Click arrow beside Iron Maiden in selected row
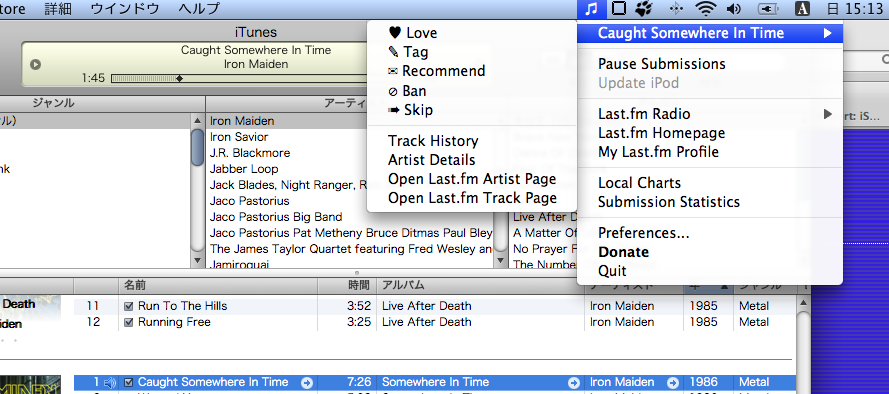Screen dimensions: 889x394 673,383
